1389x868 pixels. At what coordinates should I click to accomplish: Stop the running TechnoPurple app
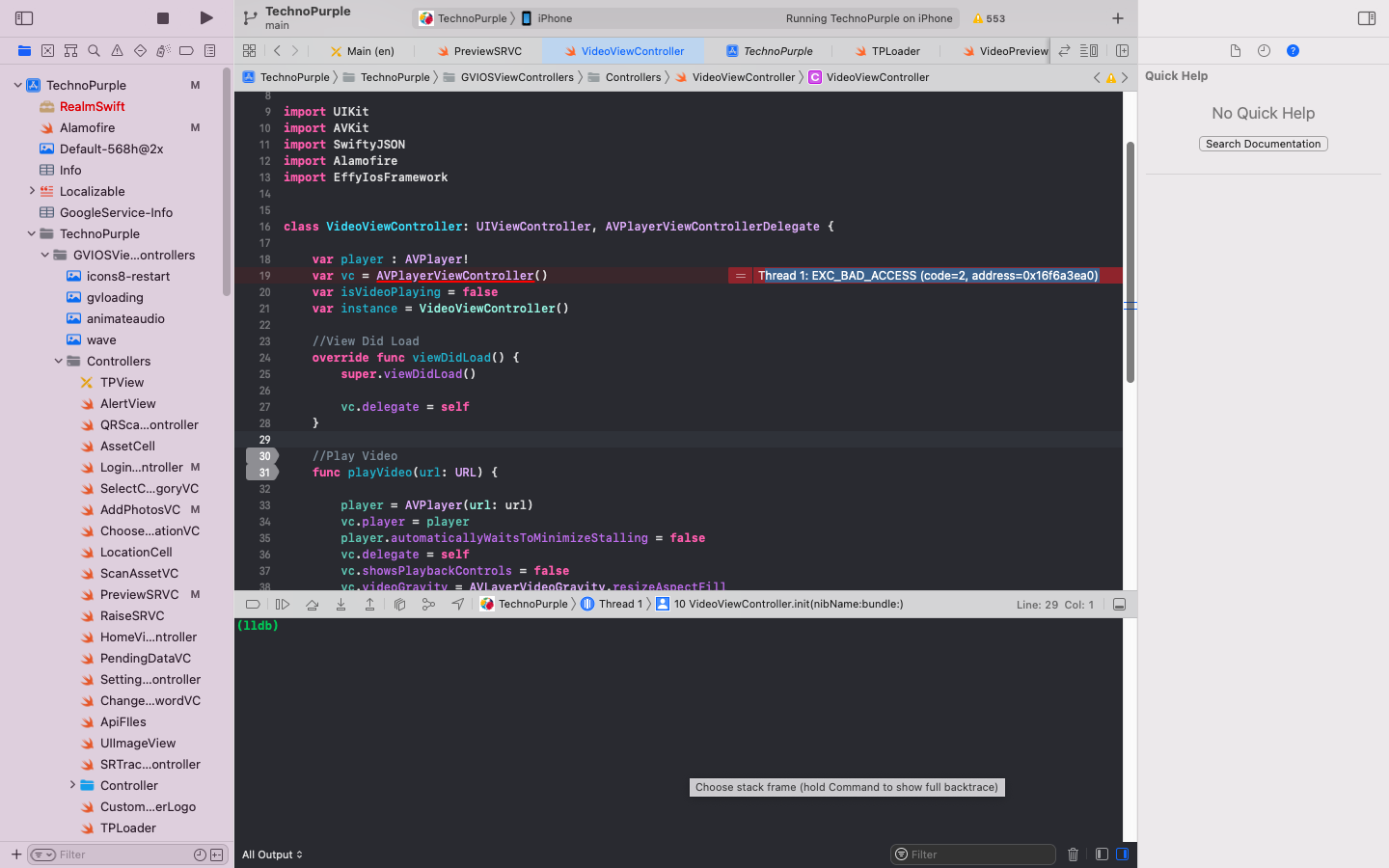(x=163, y=18)
